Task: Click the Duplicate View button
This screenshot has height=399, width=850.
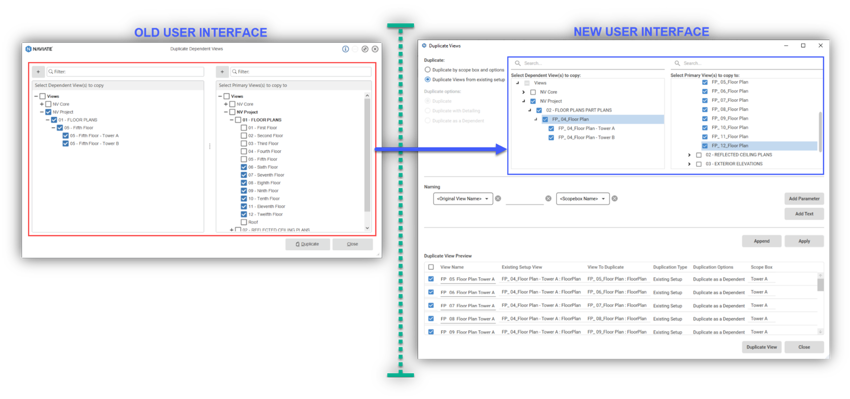Action: pos(762,347)
